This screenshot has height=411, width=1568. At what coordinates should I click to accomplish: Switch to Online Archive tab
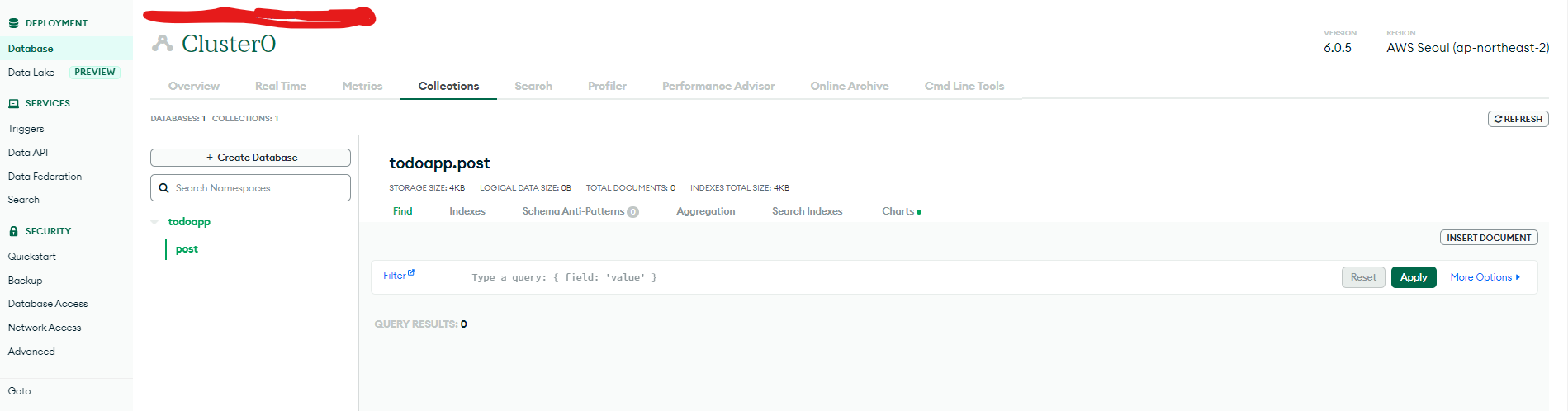[850, 86]
